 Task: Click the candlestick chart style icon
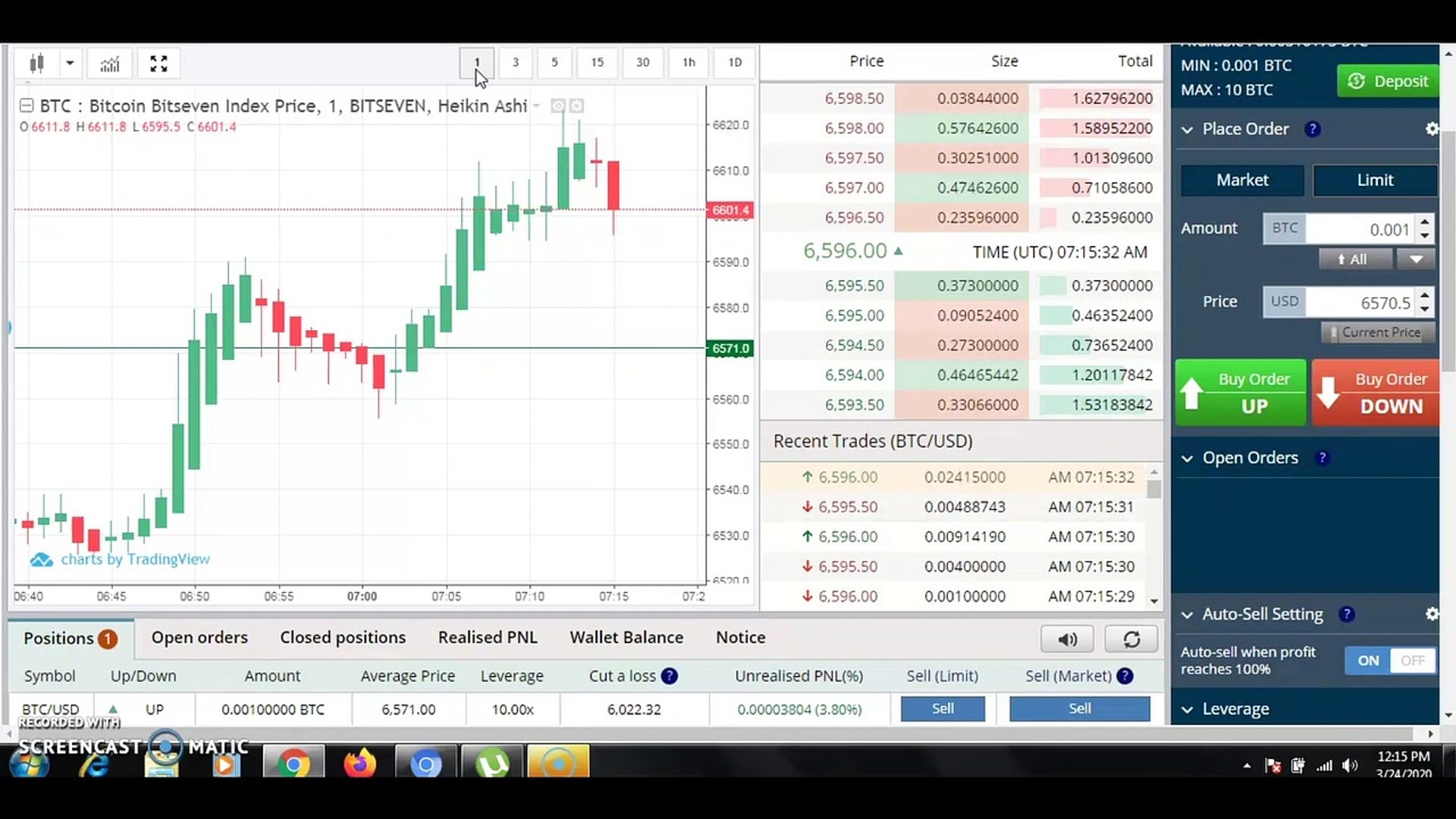coord(36,63)
